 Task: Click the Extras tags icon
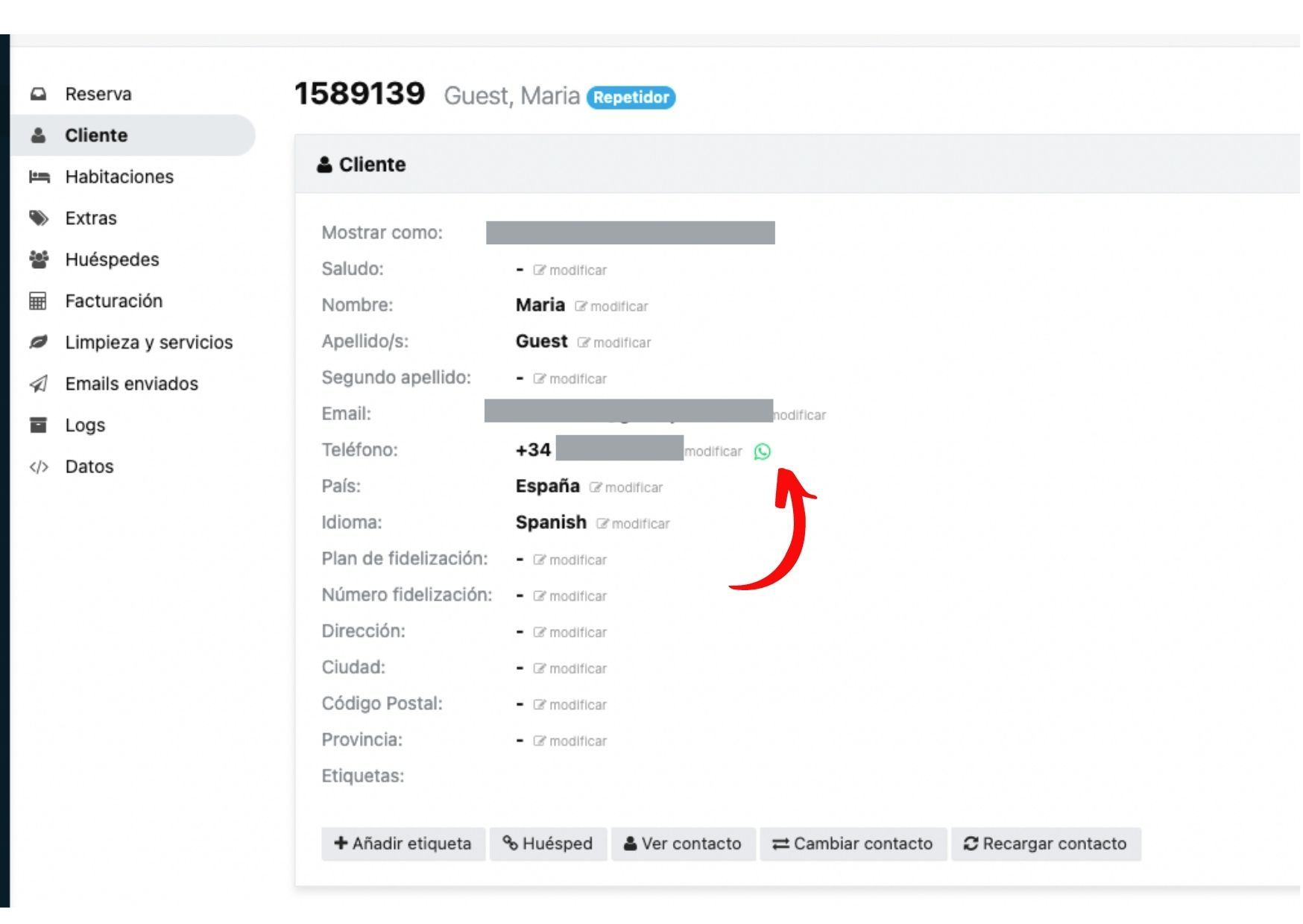point(39,218)
